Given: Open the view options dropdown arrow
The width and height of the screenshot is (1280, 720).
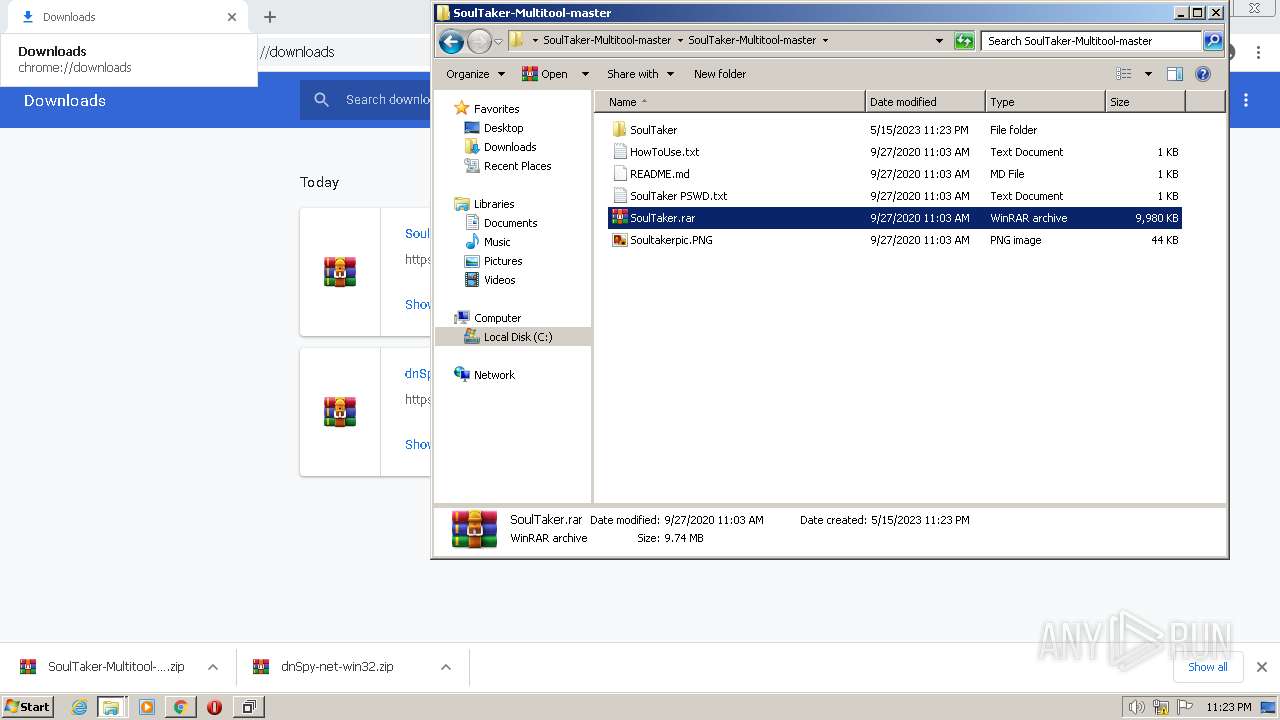Looking at the screenshot, I should [1148, 74].
